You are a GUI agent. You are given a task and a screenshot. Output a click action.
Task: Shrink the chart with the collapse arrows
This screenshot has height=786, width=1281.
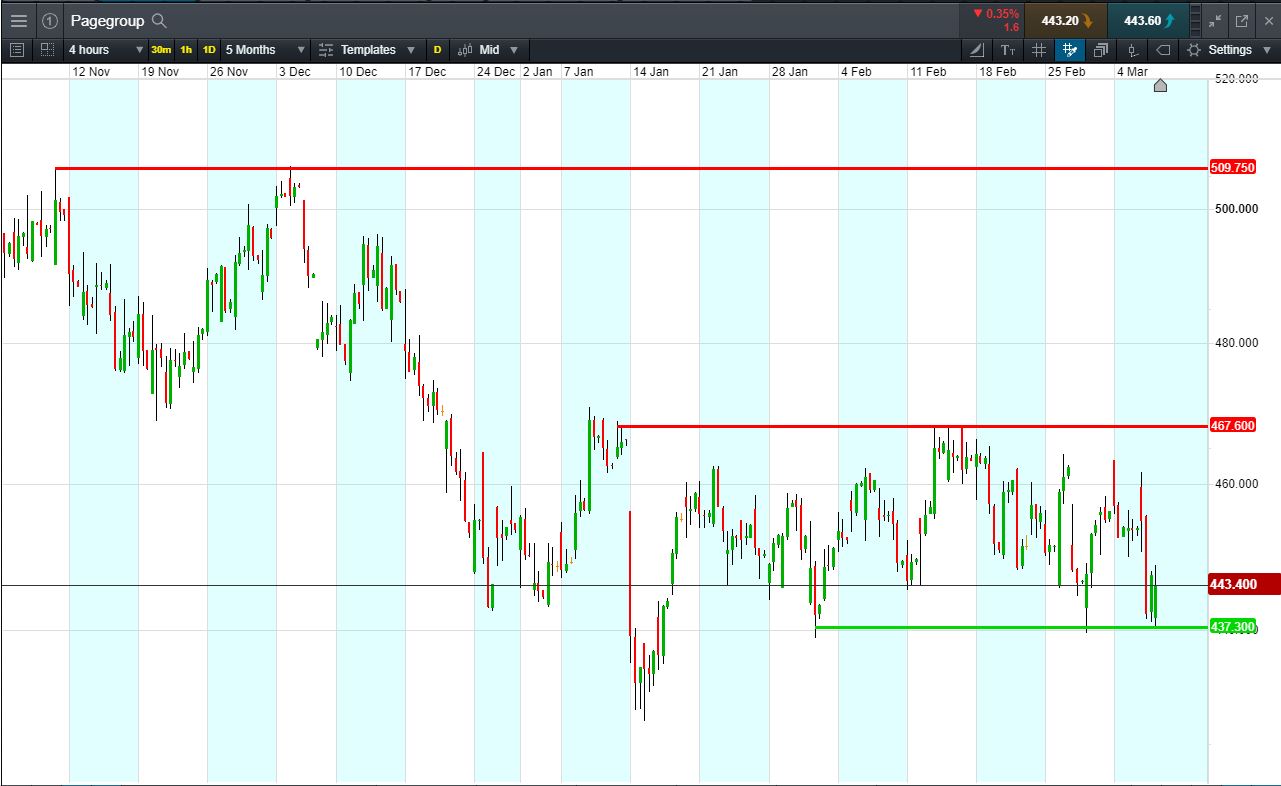pyautogui.click(x=1215, y=20)
